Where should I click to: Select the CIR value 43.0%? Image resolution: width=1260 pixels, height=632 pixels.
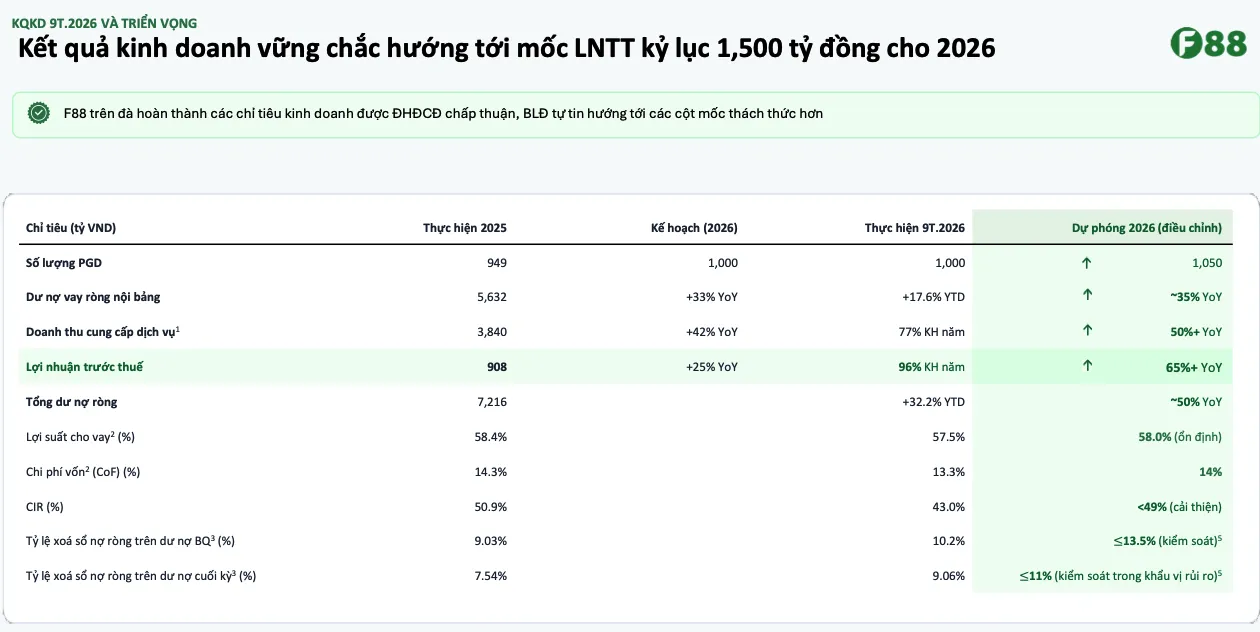click(949, 506)
